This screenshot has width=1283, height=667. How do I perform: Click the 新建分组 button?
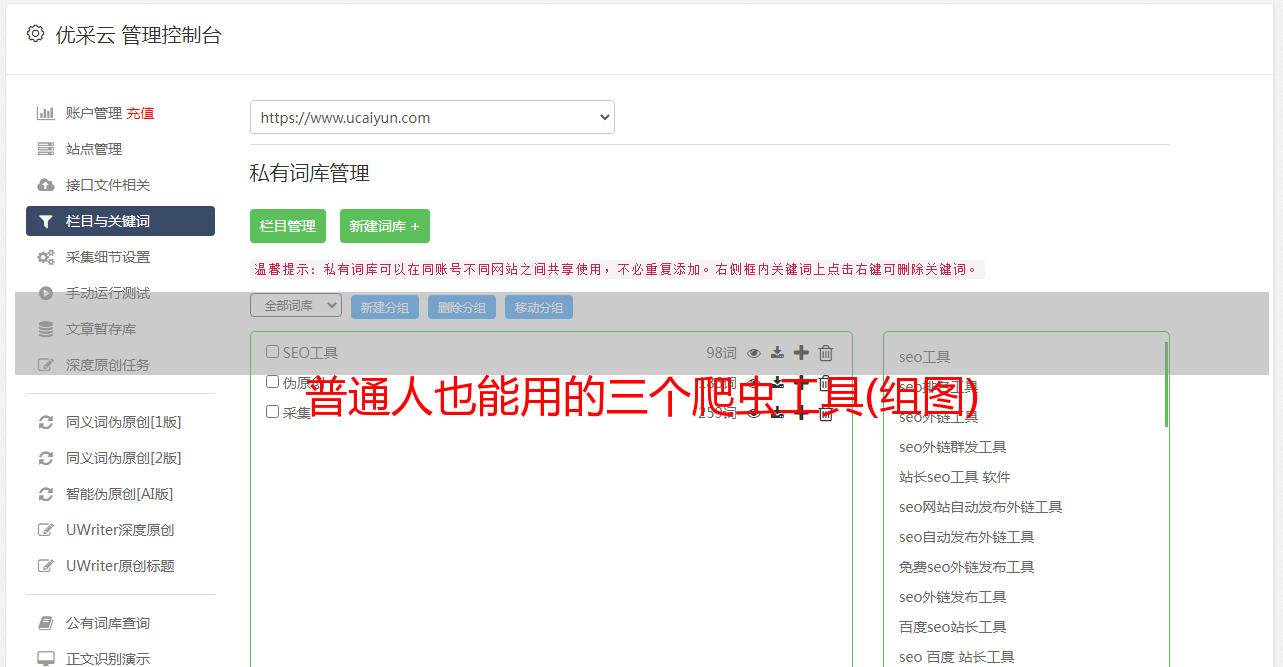click(x=385, y=307)
